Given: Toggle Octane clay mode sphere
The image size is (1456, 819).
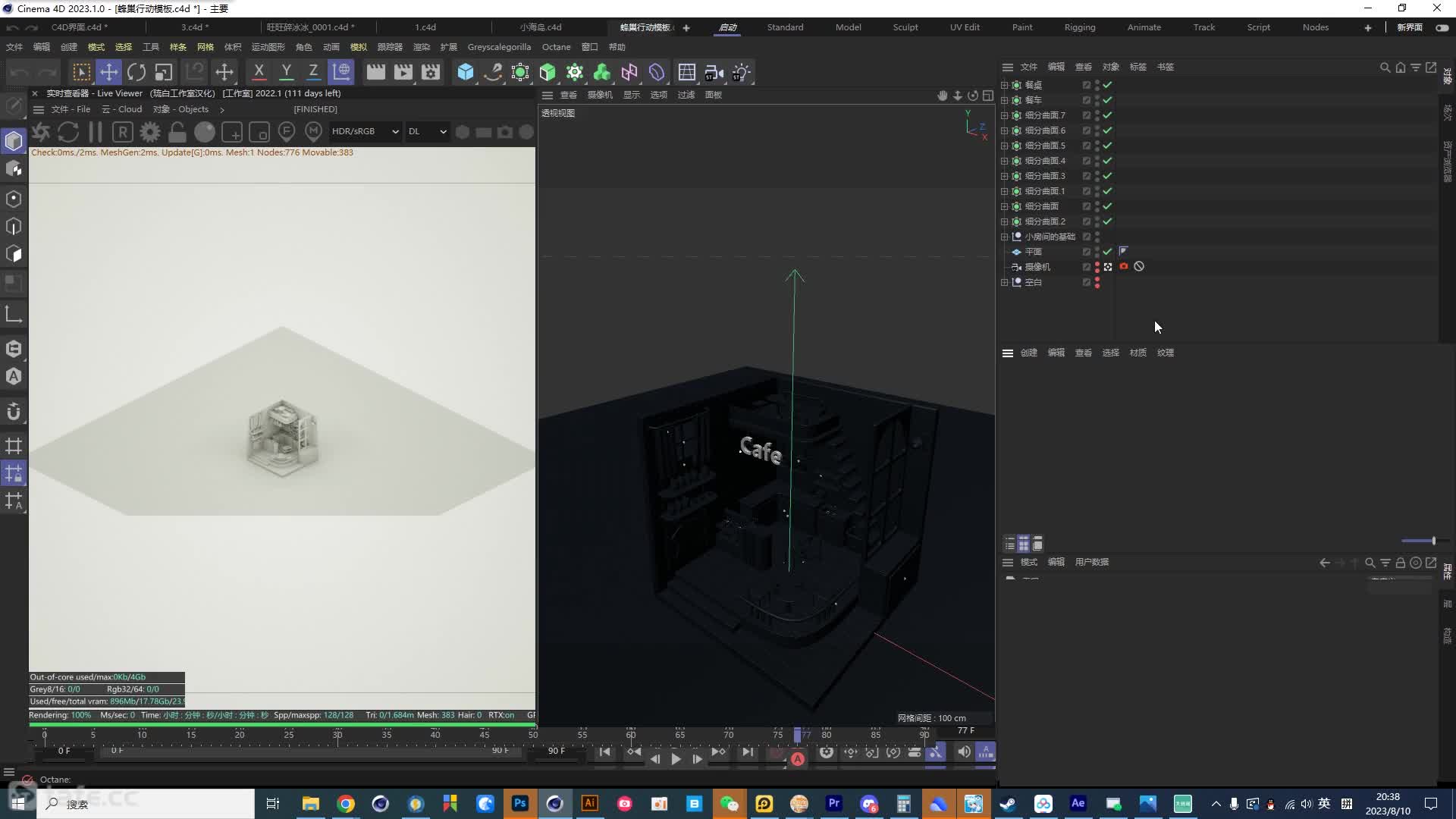Looking at the screenshot, I should click(x=205, y=132).
